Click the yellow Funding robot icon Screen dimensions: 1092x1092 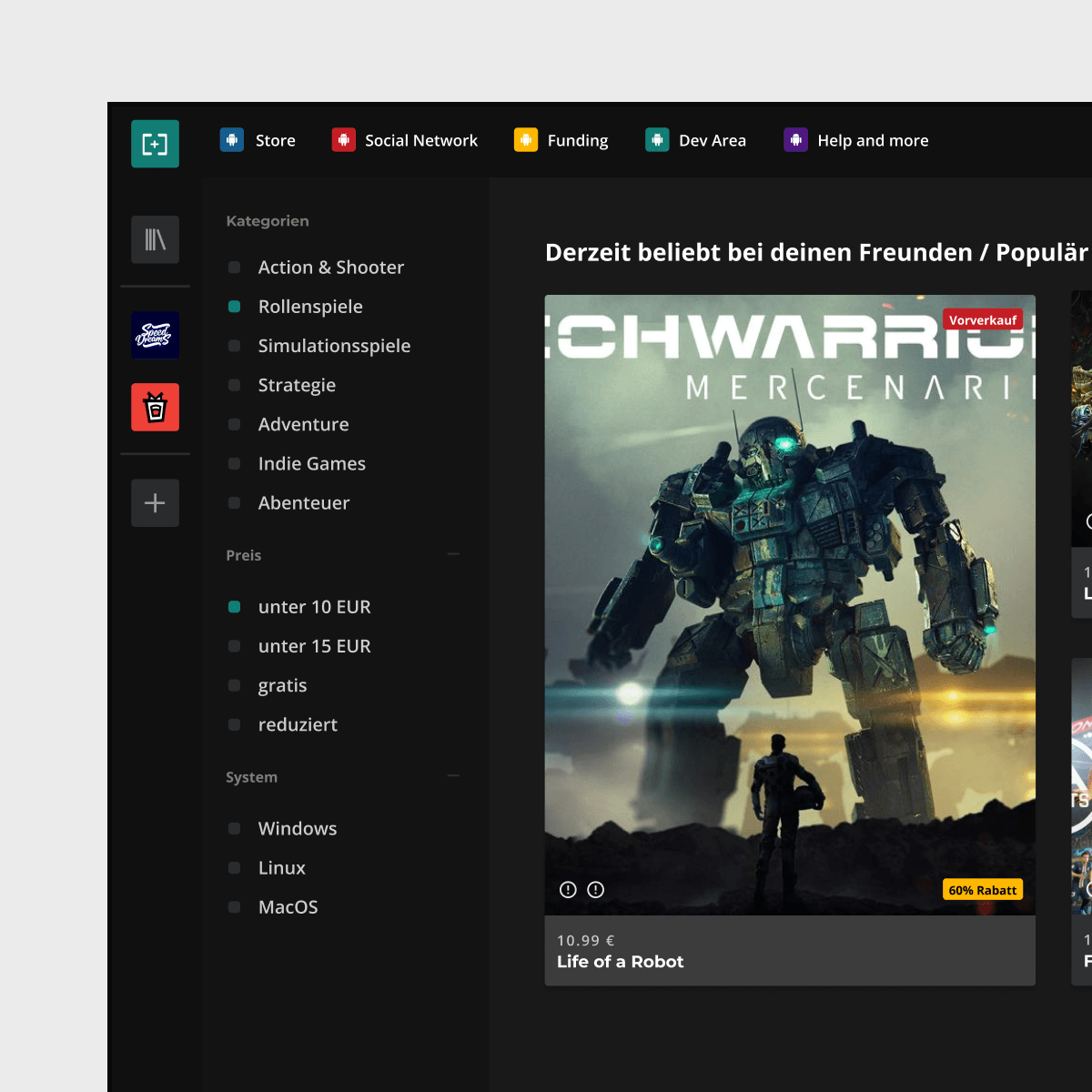tap(526, 140)
